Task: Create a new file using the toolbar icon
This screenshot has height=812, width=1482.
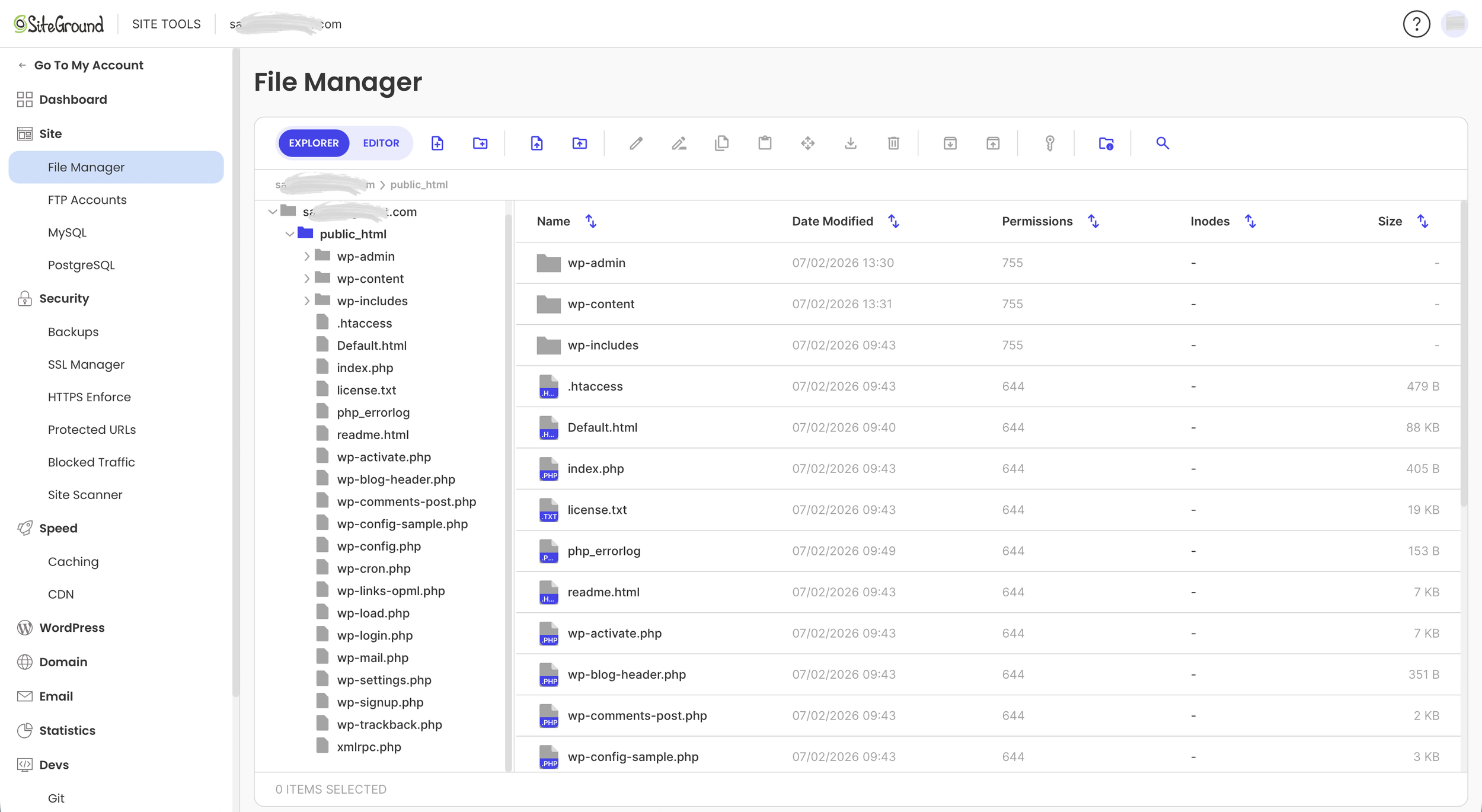Action: coord(437,143)
